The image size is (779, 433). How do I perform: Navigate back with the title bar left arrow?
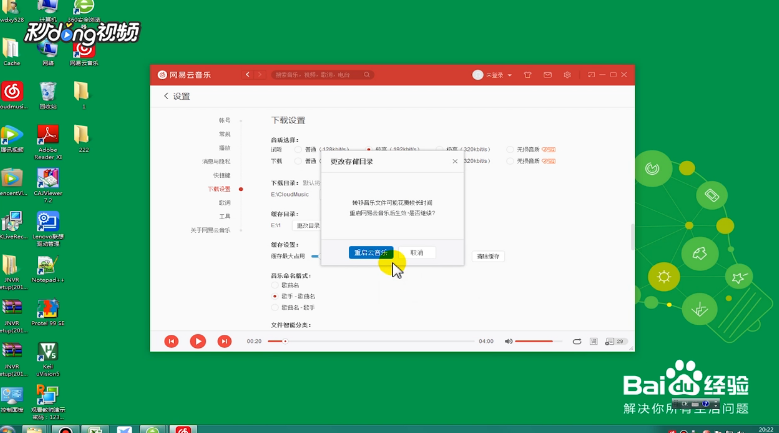click(x=247, y=74)
